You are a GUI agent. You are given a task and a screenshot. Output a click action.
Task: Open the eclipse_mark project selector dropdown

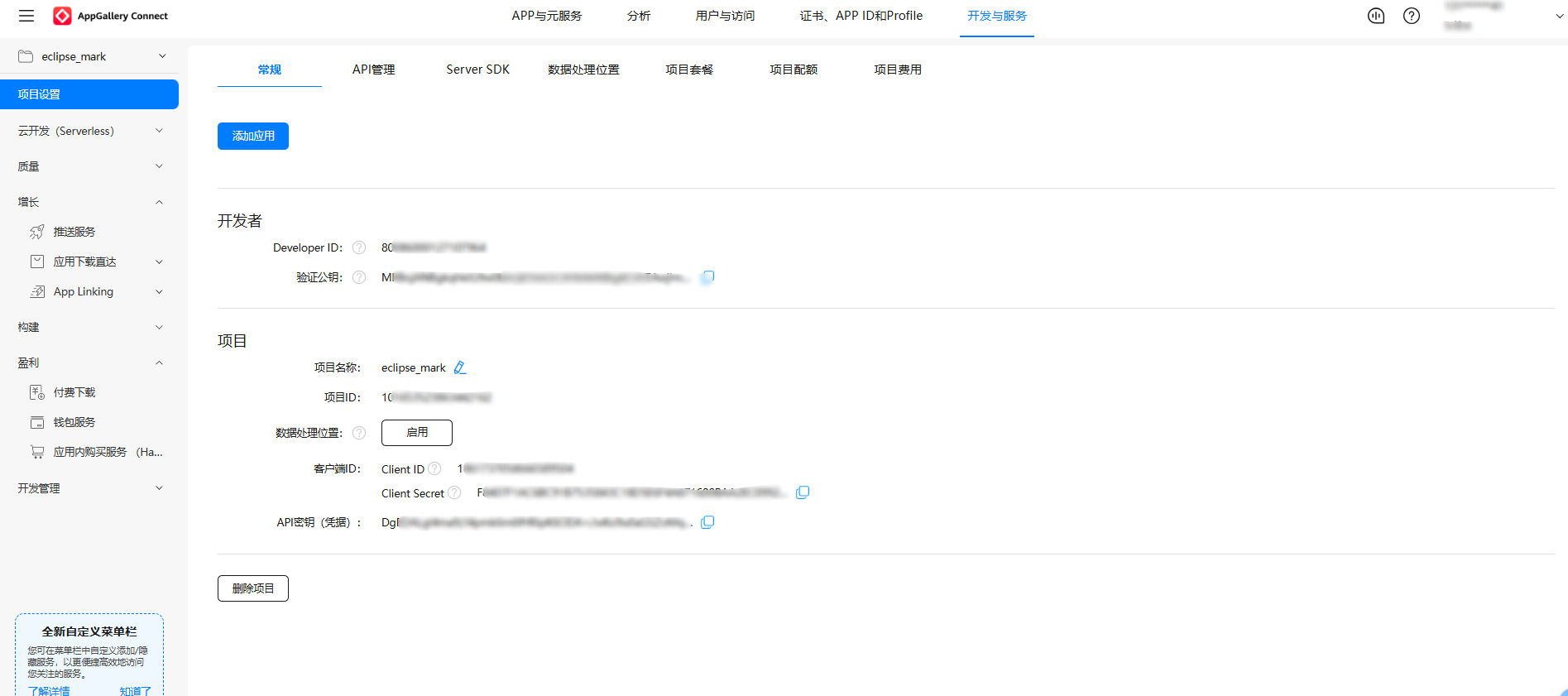162,56
